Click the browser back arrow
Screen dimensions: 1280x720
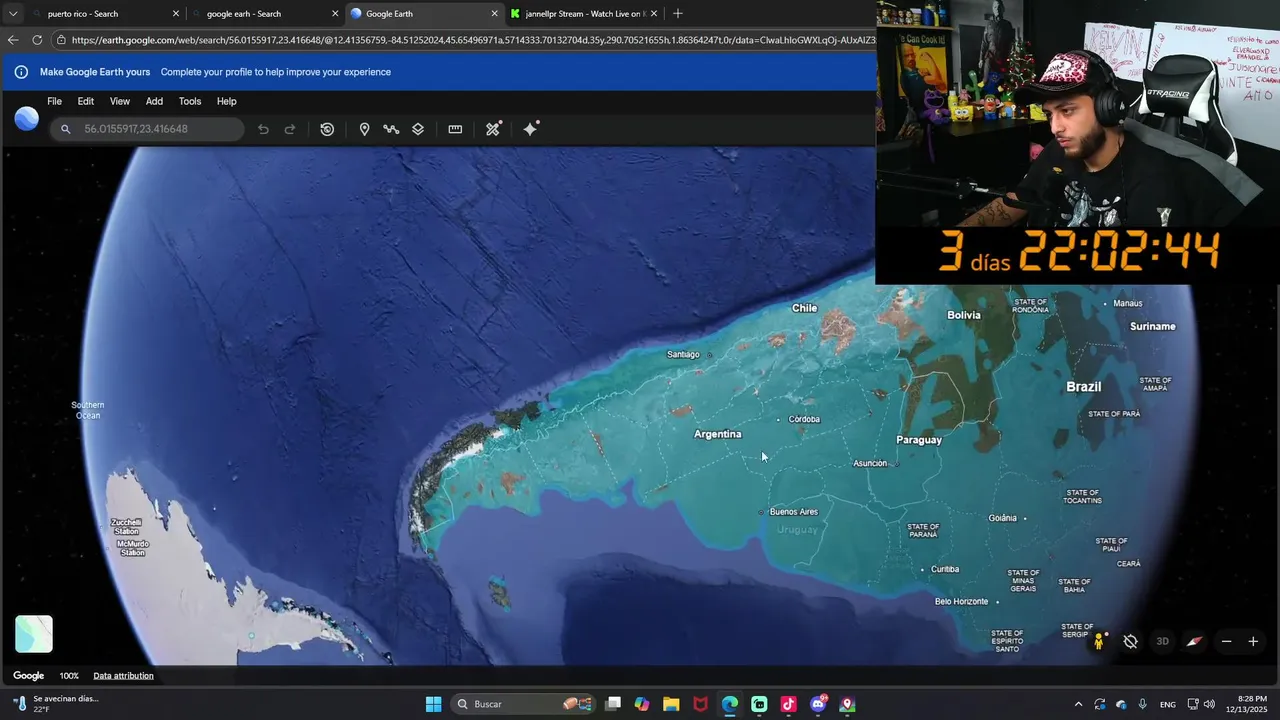[x=13, y=40]
